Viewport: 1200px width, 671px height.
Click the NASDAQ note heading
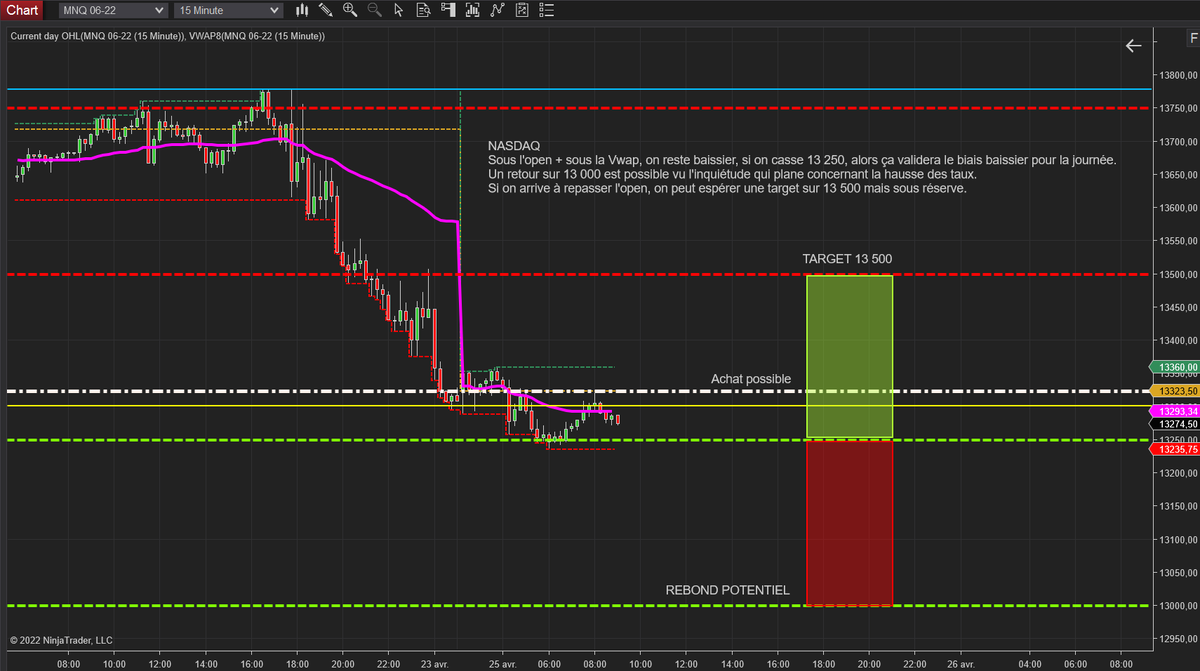coord(514,146)
